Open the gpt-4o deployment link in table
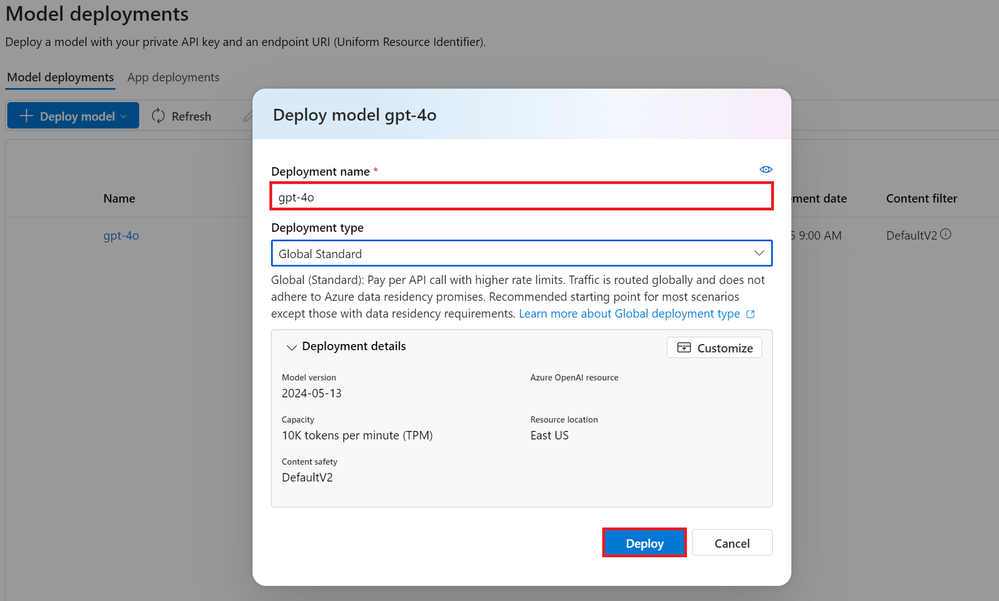The image size is (999, 601). (121, 235)
